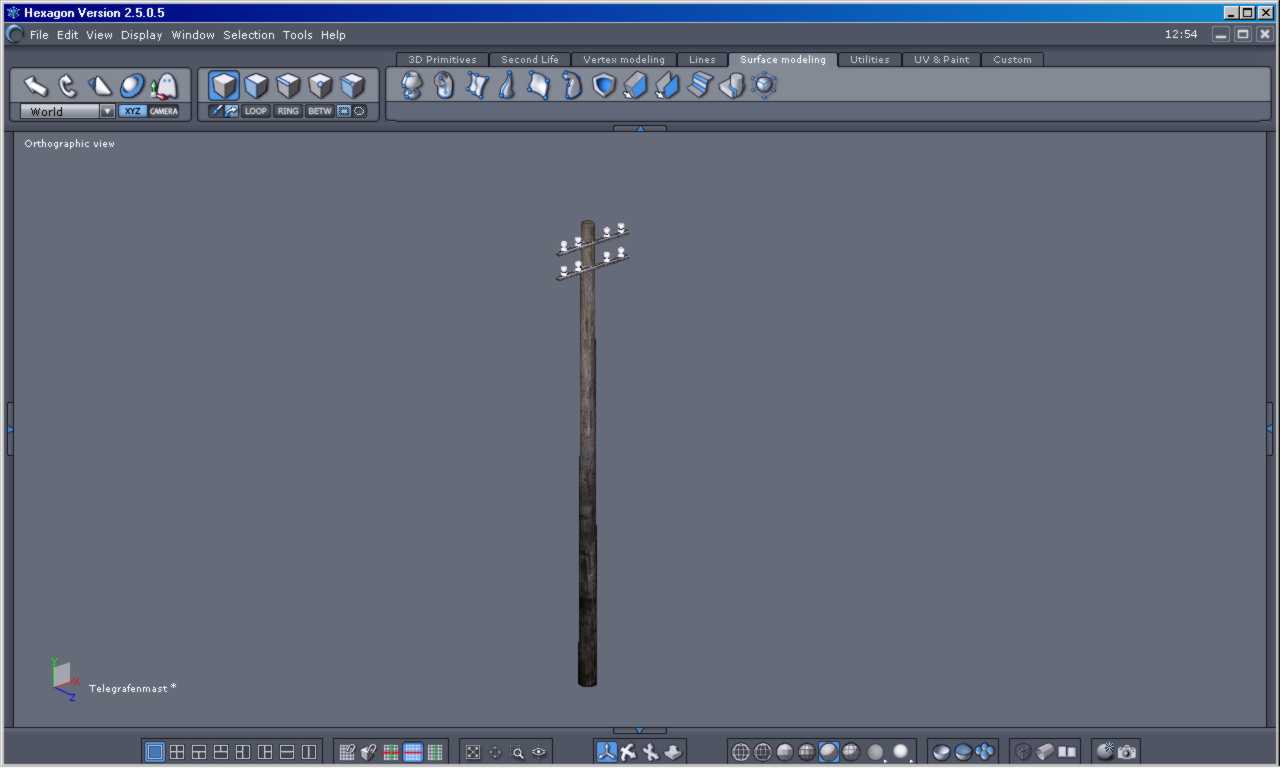Choose the fourth cube selection mode
The width and height of the screenshot is (1280, 768).
click(320, 86)
